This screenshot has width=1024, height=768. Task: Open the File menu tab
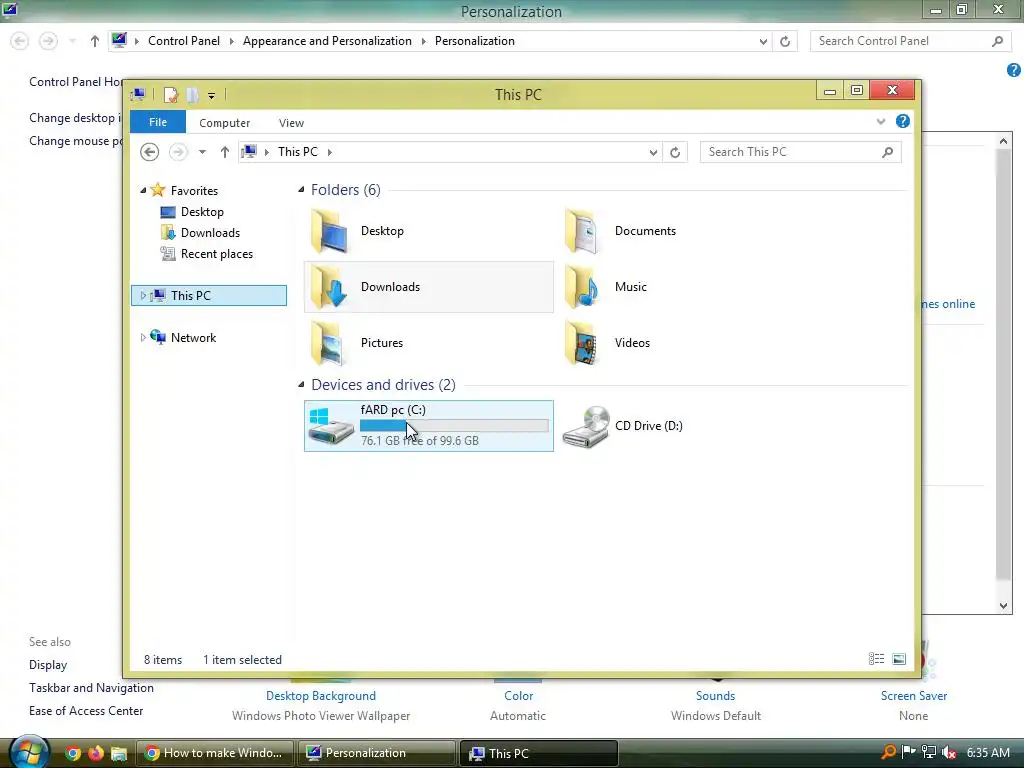[x=158, y=122]
